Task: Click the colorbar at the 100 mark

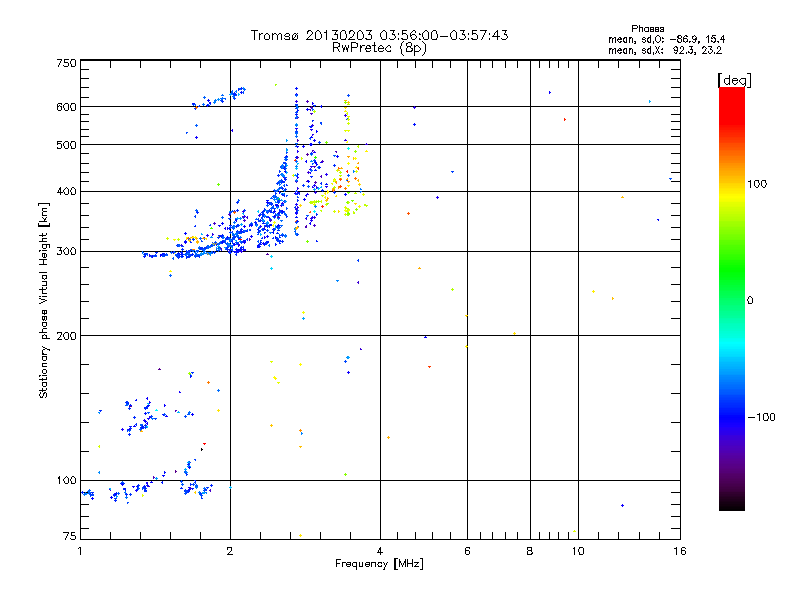Action: (x=732, y=184)
